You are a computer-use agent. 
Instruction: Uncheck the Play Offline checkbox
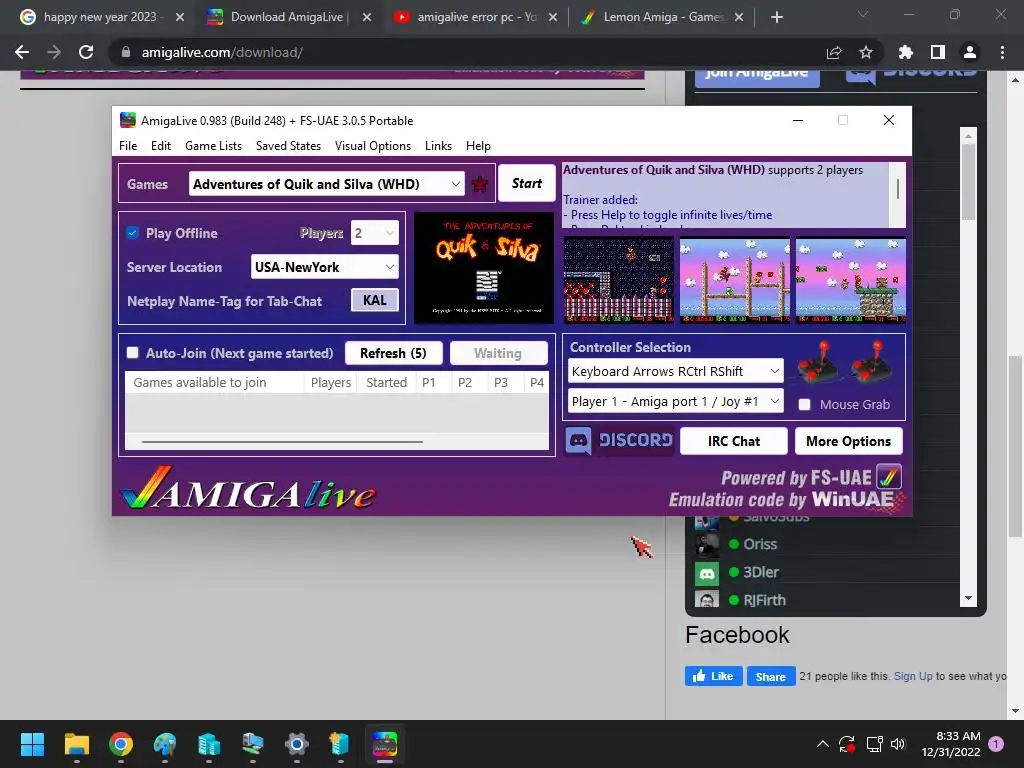click(x=133, y=232)
